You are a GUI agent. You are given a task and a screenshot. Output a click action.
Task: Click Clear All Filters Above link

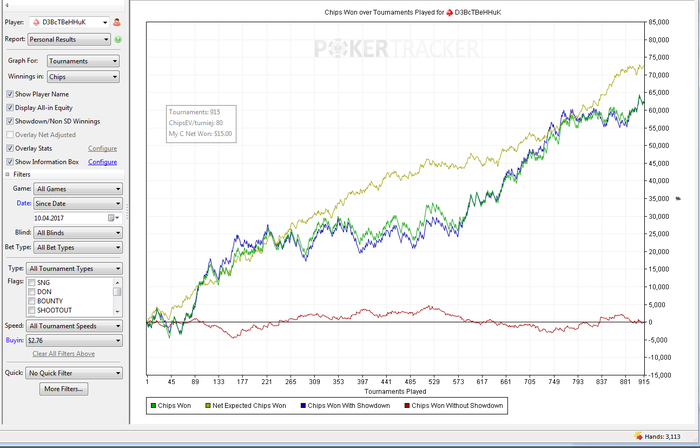63,354
